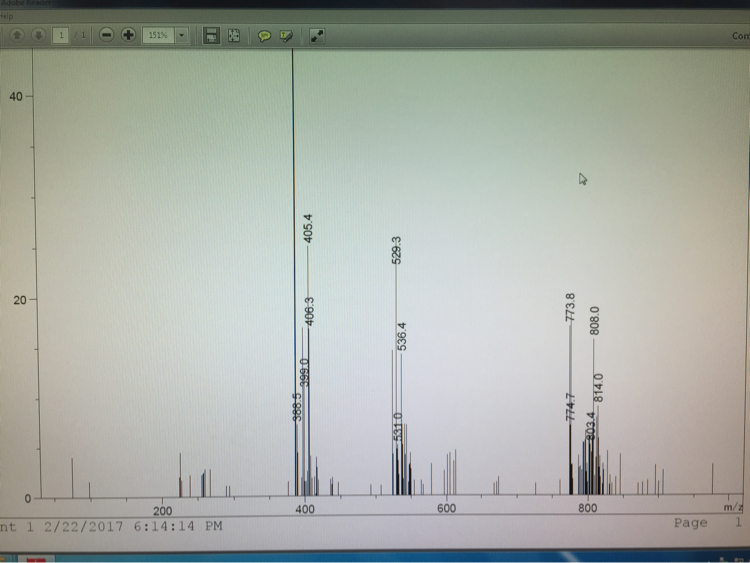Click the 406.3 peak label
The height and width of the screenshot is (563, 750).
tap(309, 311)
